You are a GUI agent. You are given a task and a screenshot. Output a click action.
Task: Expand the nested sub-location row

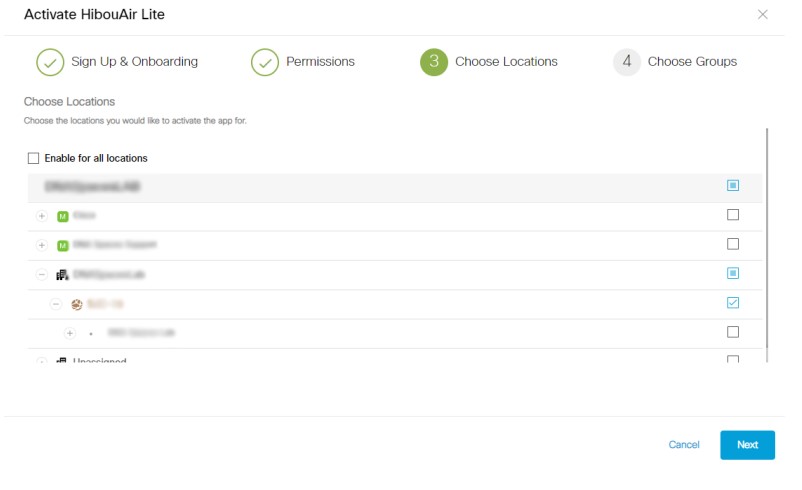click(70, 333)
